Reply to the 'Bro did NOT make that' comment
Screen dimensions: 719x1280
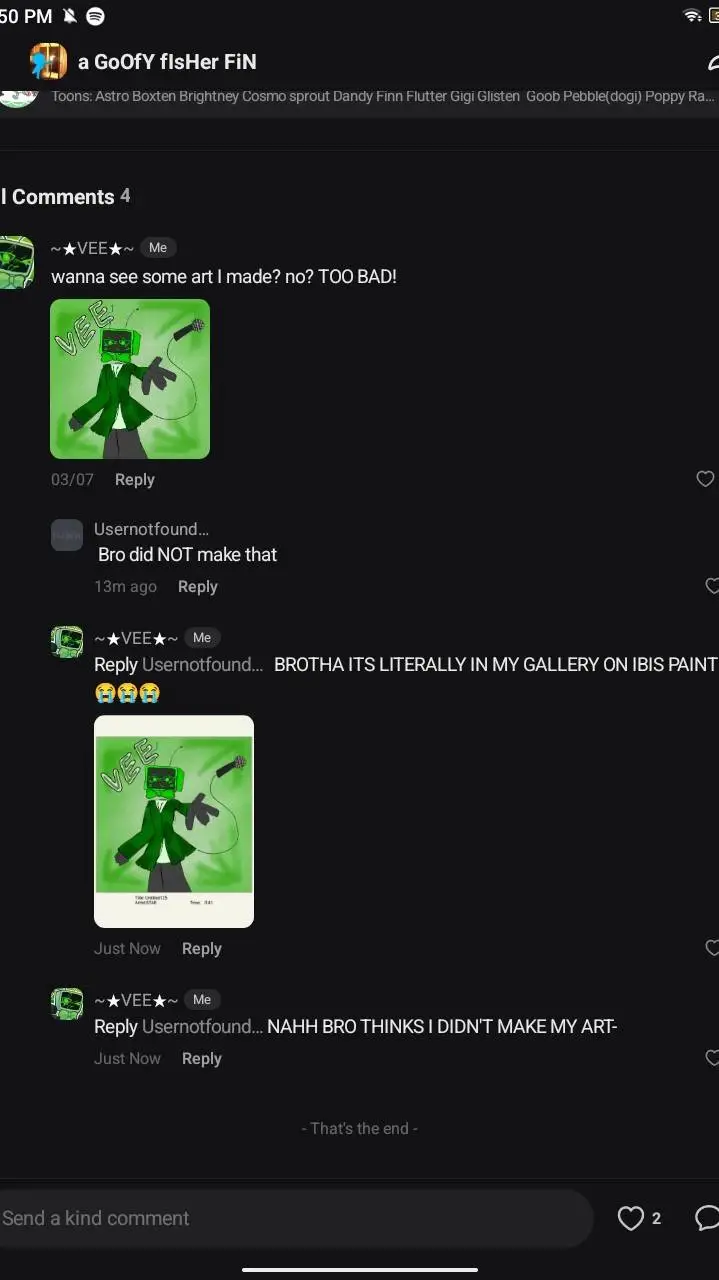click(197, 587)
